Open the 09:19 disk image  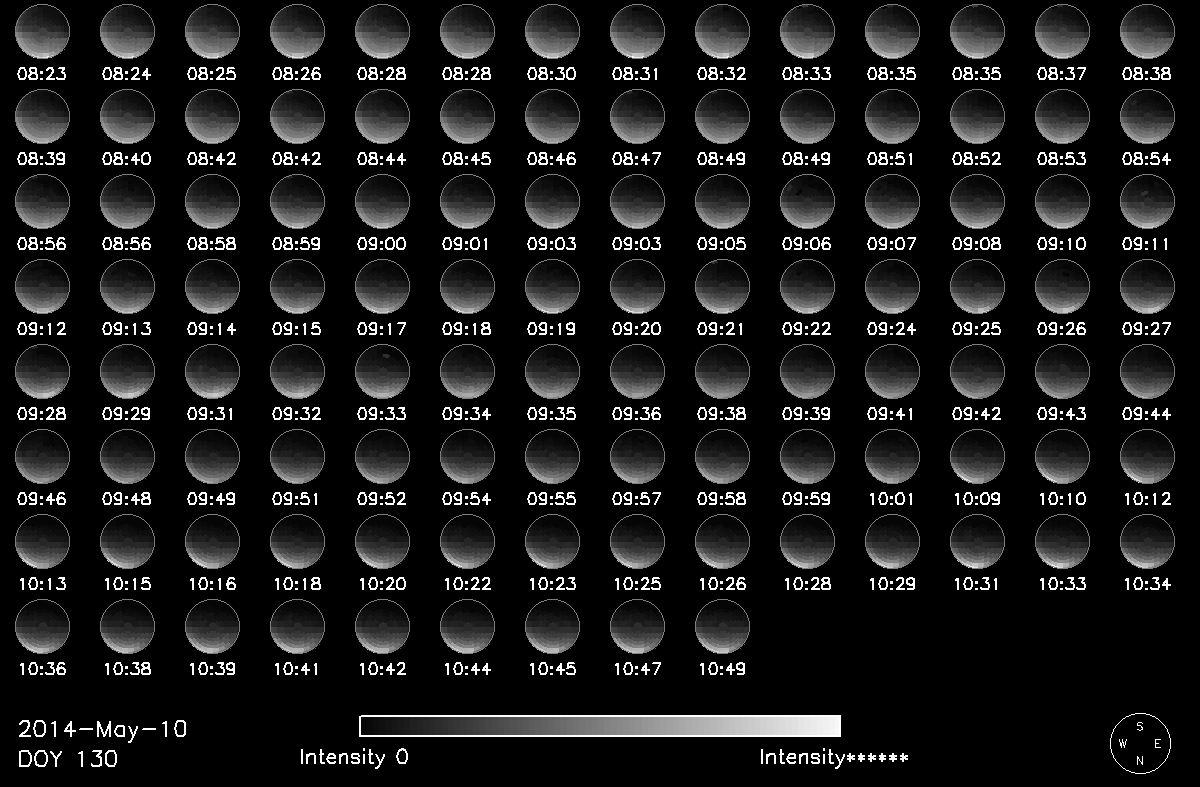[x=552, y=286]
